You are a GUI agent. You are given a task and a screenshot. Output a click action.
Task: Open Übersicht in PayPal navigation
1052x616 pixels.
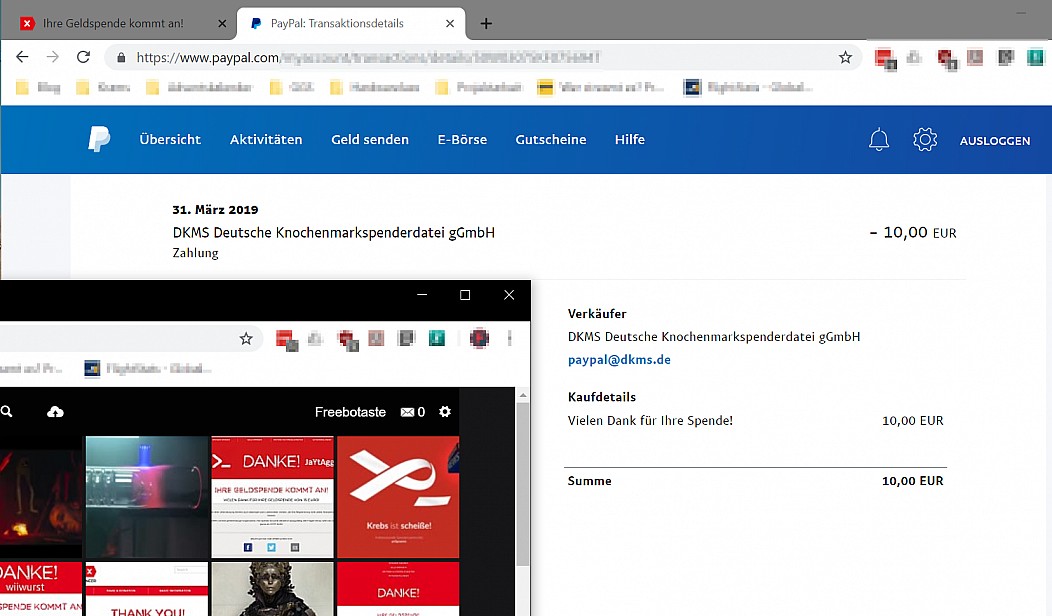[170, 140]
